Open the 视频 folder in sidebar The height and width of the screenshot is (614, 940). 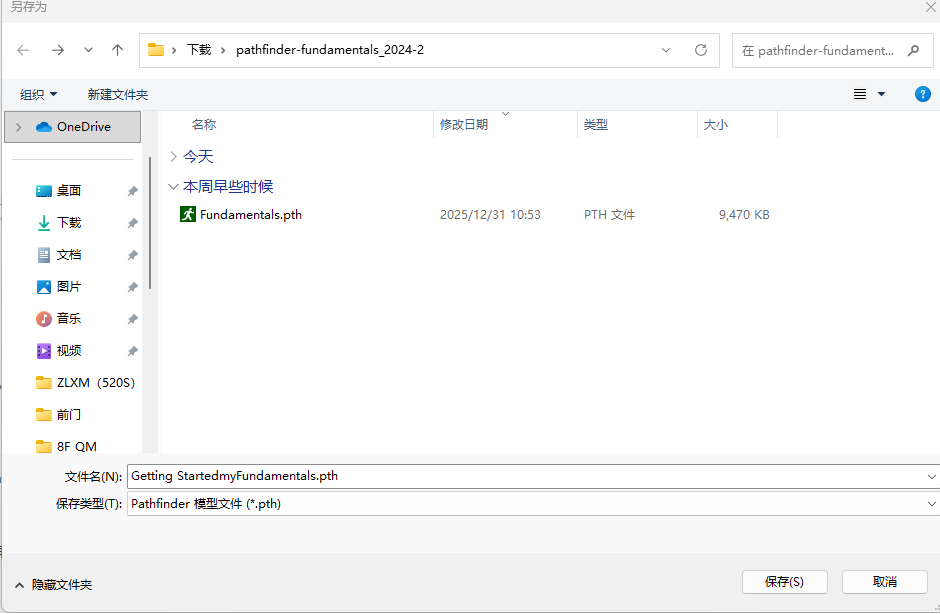pos(68,351)
